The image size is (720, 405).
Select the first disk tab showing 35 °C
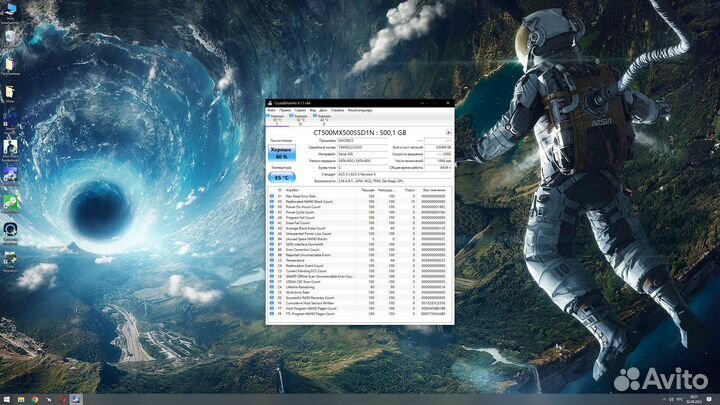(x=277, y=119)
